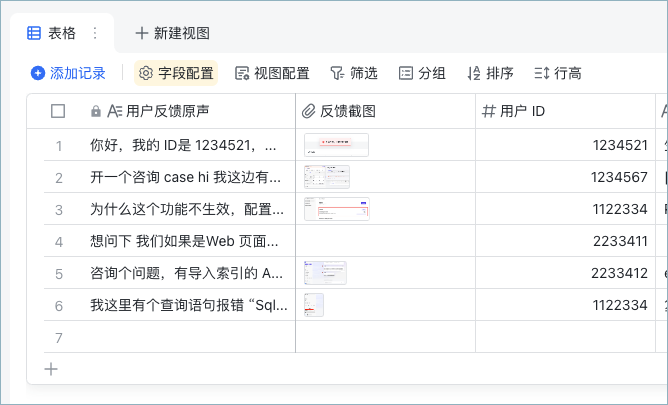The height and width of the screenshot is (405, 668).
Task: Click the 排序 sort icon
Action: (474, 73)
